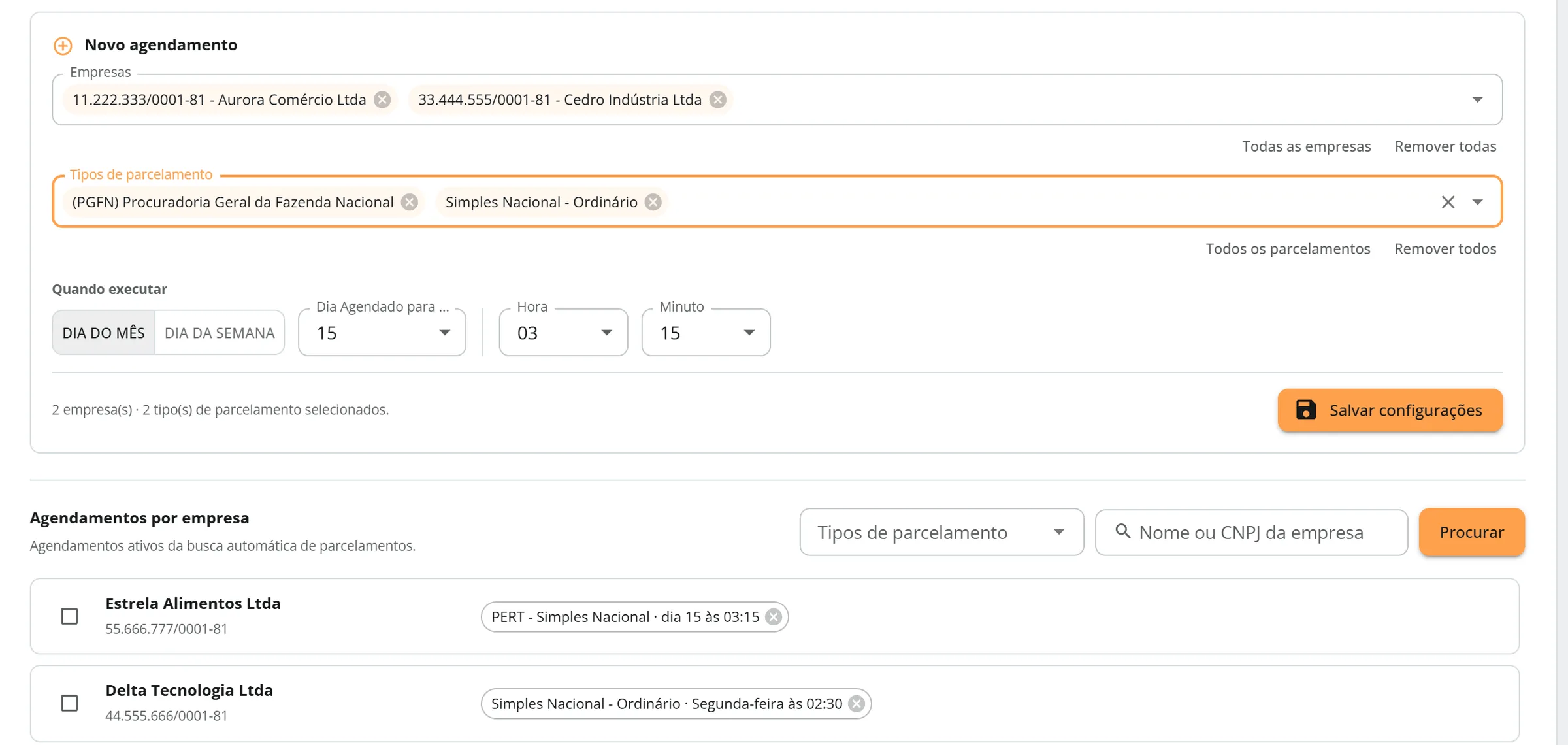Click the Delta Tecnologia Ltda company name
Screen dimensions: 1568x745
click(x=189, y=690)
